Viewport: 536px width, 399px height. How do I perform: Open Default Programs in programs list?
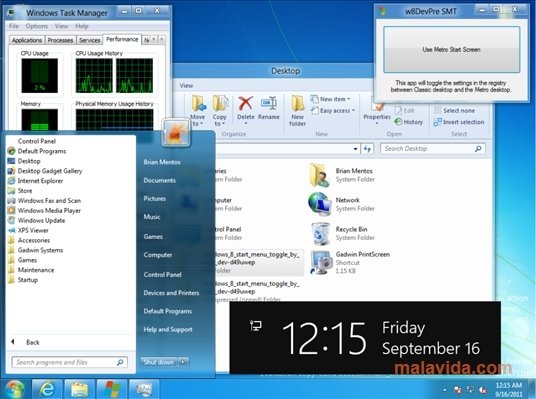pyautogui.click(x=37, y=151)
